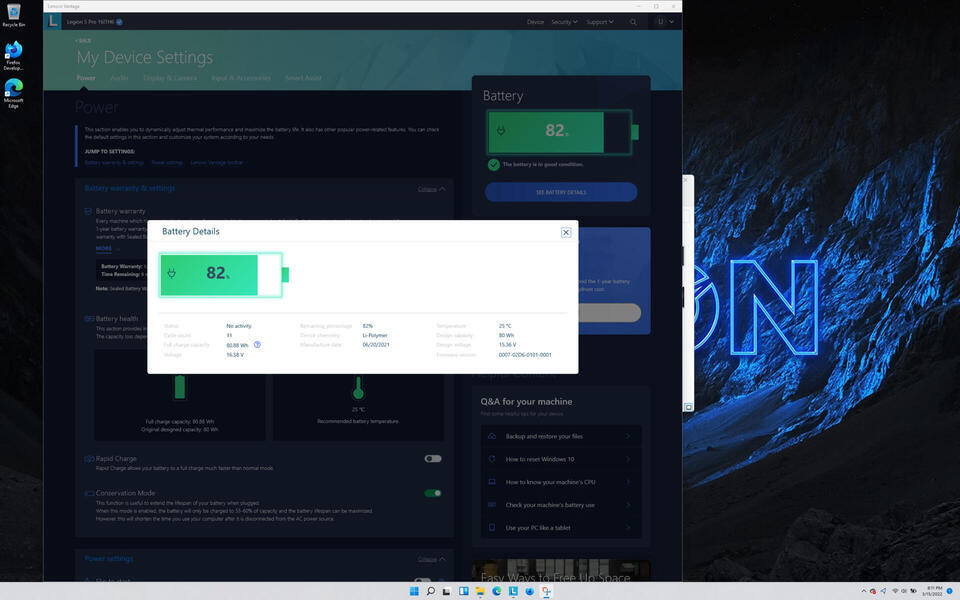Toggle the Rapid Charge switch
Screen dimensions: 960x600
(x=433, y=459)
